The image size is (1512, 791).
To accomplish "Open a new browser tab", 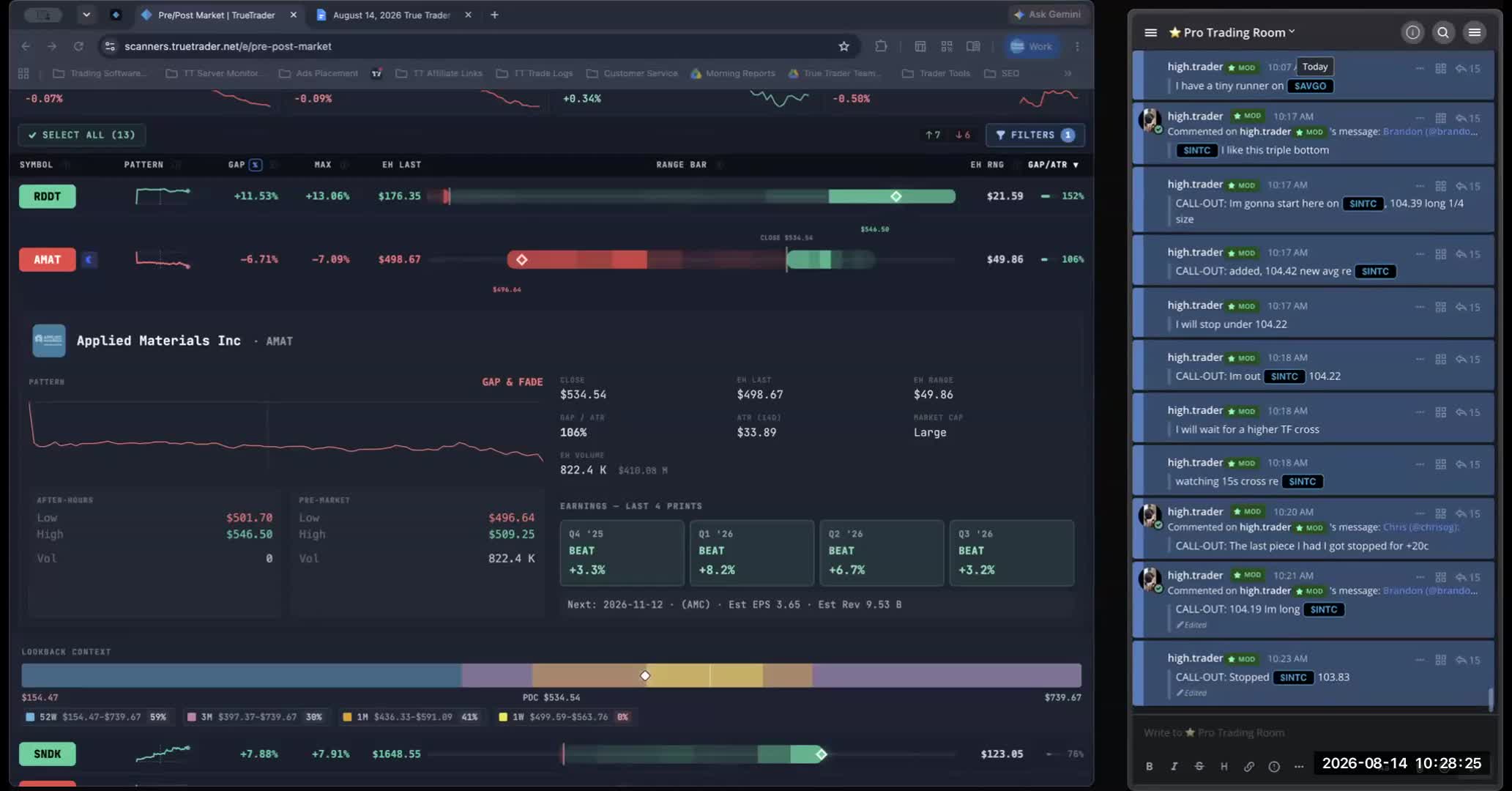I will (494, 15).
